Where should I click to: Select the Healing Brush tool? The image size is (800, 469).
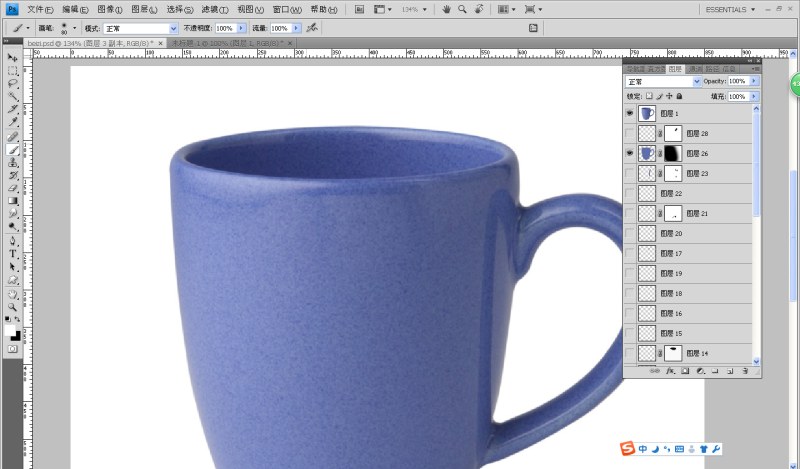13,137
